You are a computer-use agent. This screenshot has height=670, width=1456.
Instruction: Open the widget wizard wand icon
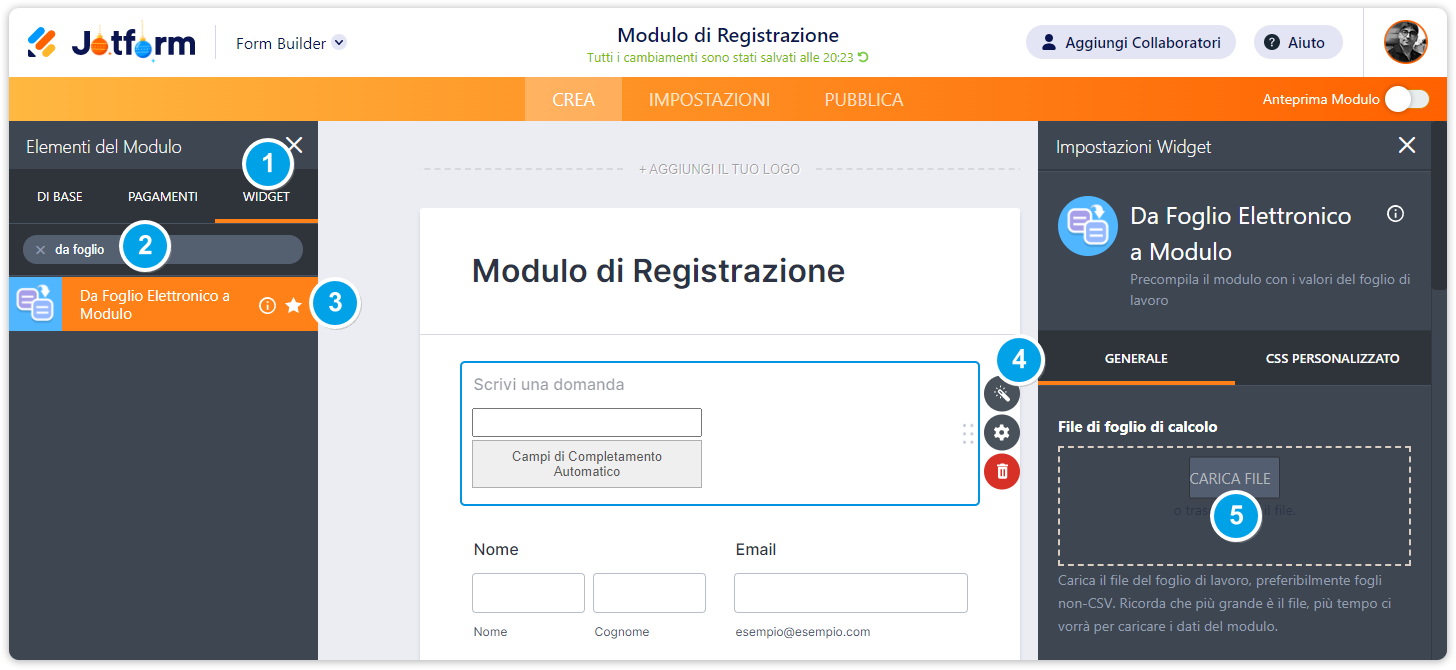pos(1002,395)
